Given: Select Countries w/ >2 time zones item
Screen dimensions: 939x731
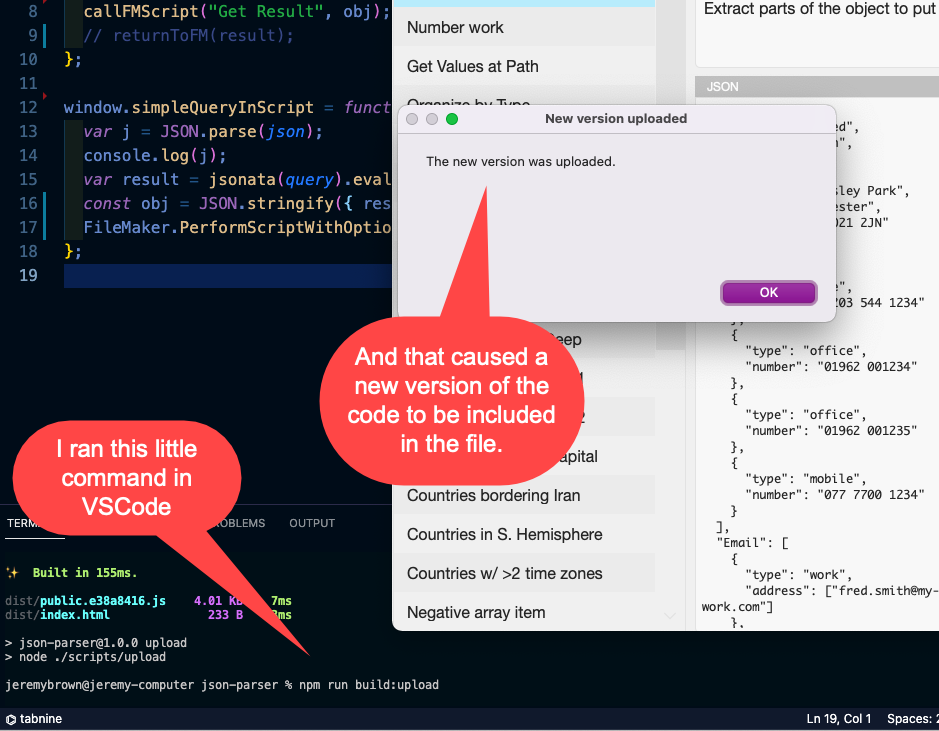Looking at the screenshot, I should point(524,574).
